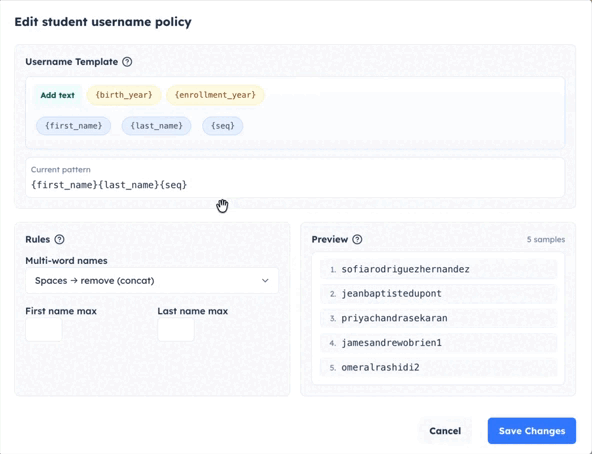Image resolution: width=592 pixels, height=454 pixels.
Task: Open the Multi-word names dropdown
Action: pos(152,281)
